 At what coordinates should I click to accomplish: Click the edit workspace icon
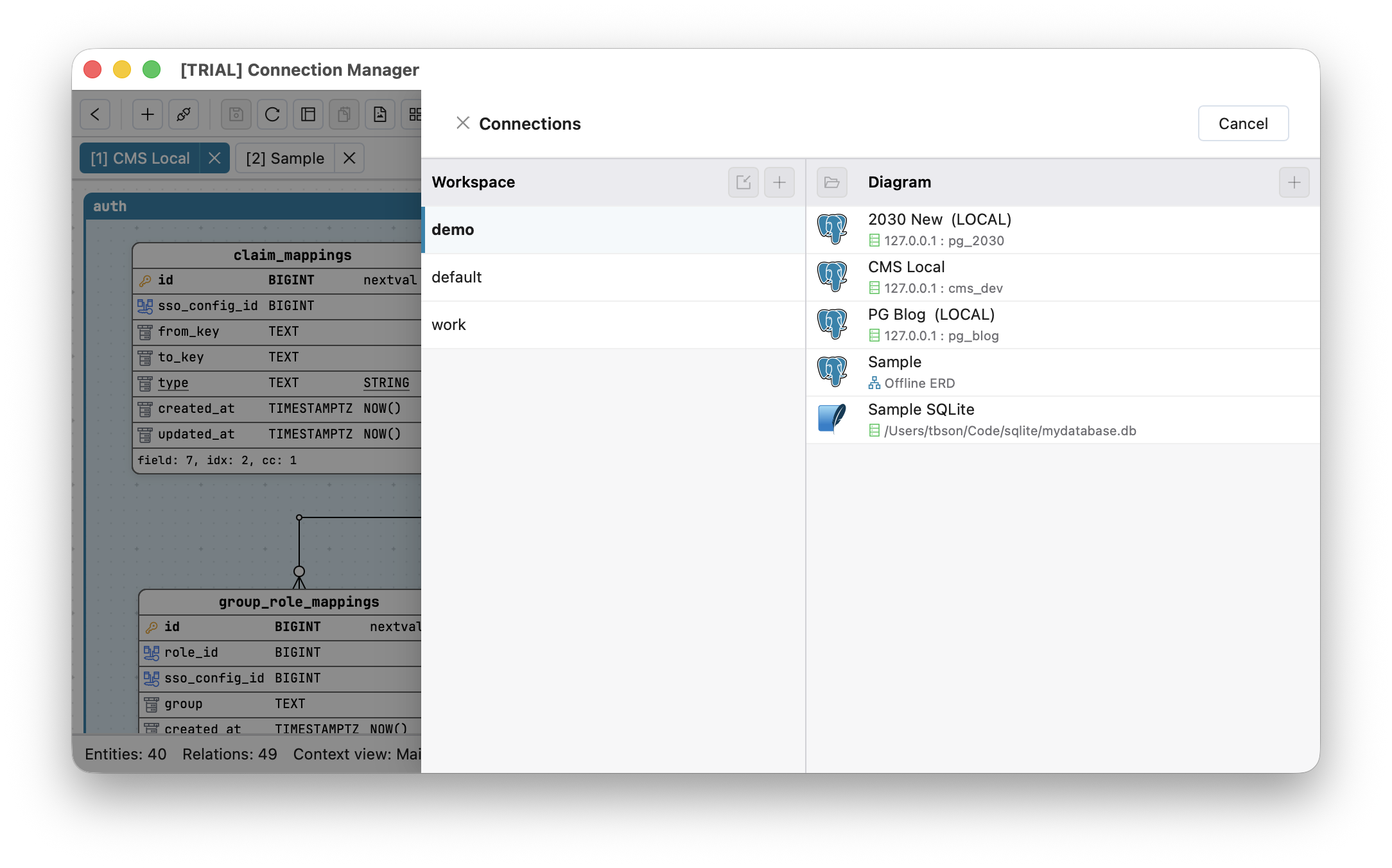tap(744, 182)
